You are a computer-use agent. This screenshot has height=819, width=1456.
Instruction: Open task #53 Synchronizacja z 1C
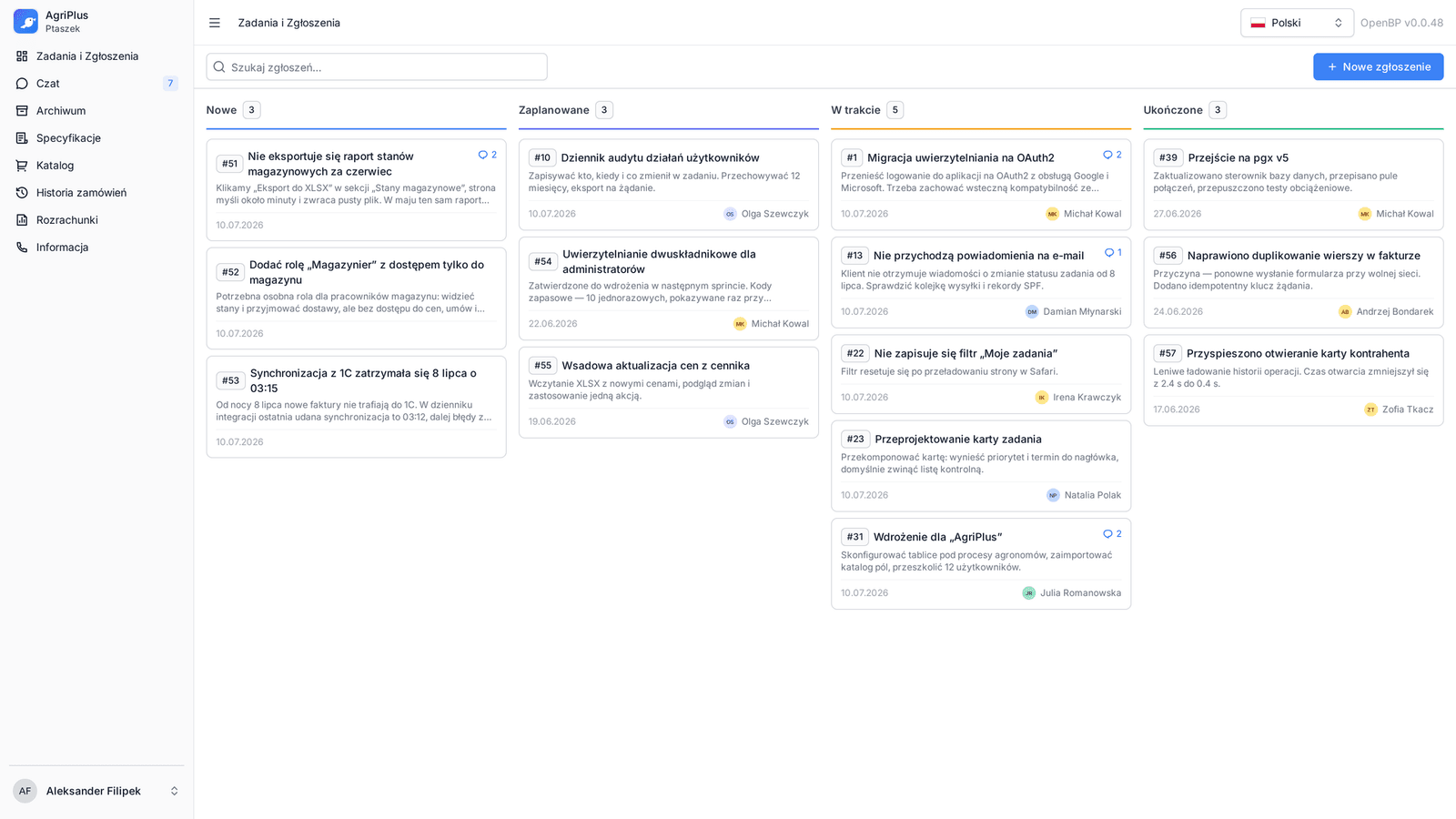(356, 407)
